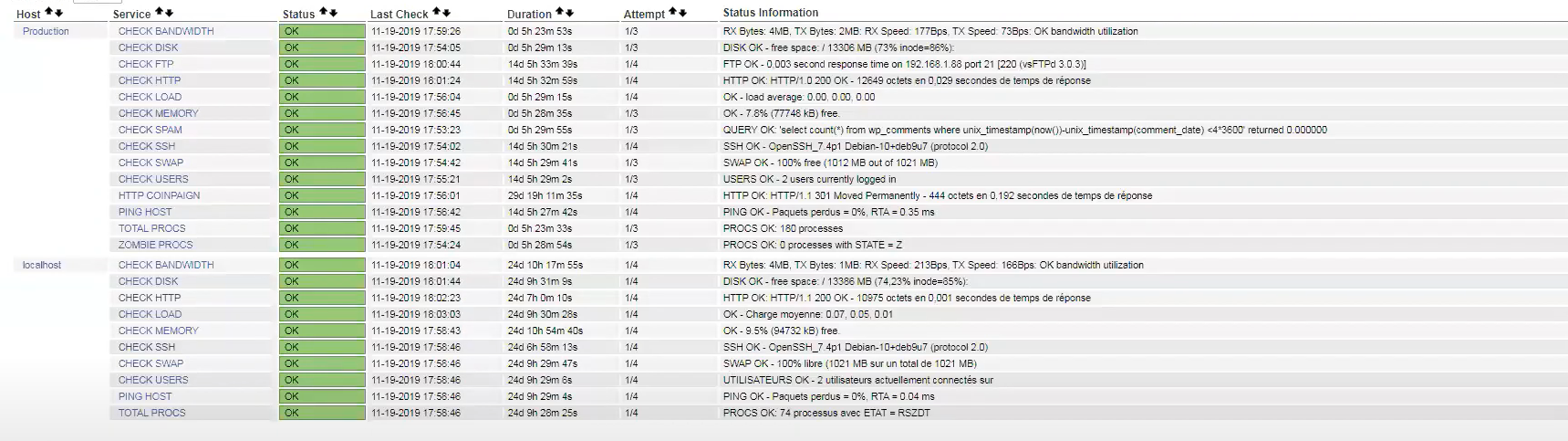Sort Service column ascending with up arrow
Viewport: 1568px width, 441px height.
160,13
